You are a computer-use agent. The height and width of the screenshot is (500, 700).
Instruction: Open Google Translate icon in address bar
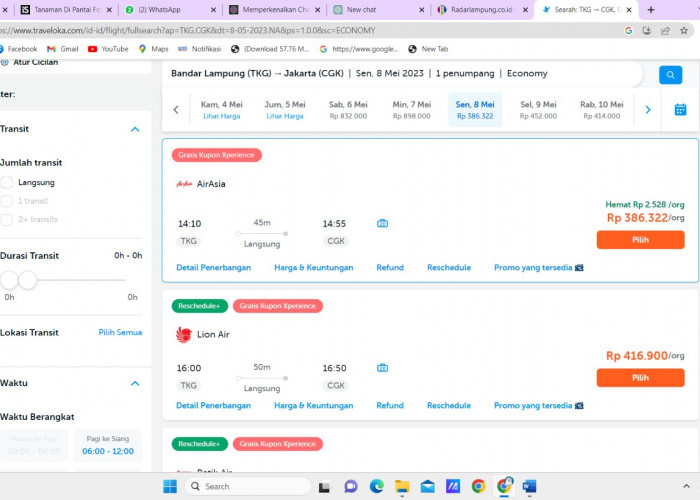point(629,30)
